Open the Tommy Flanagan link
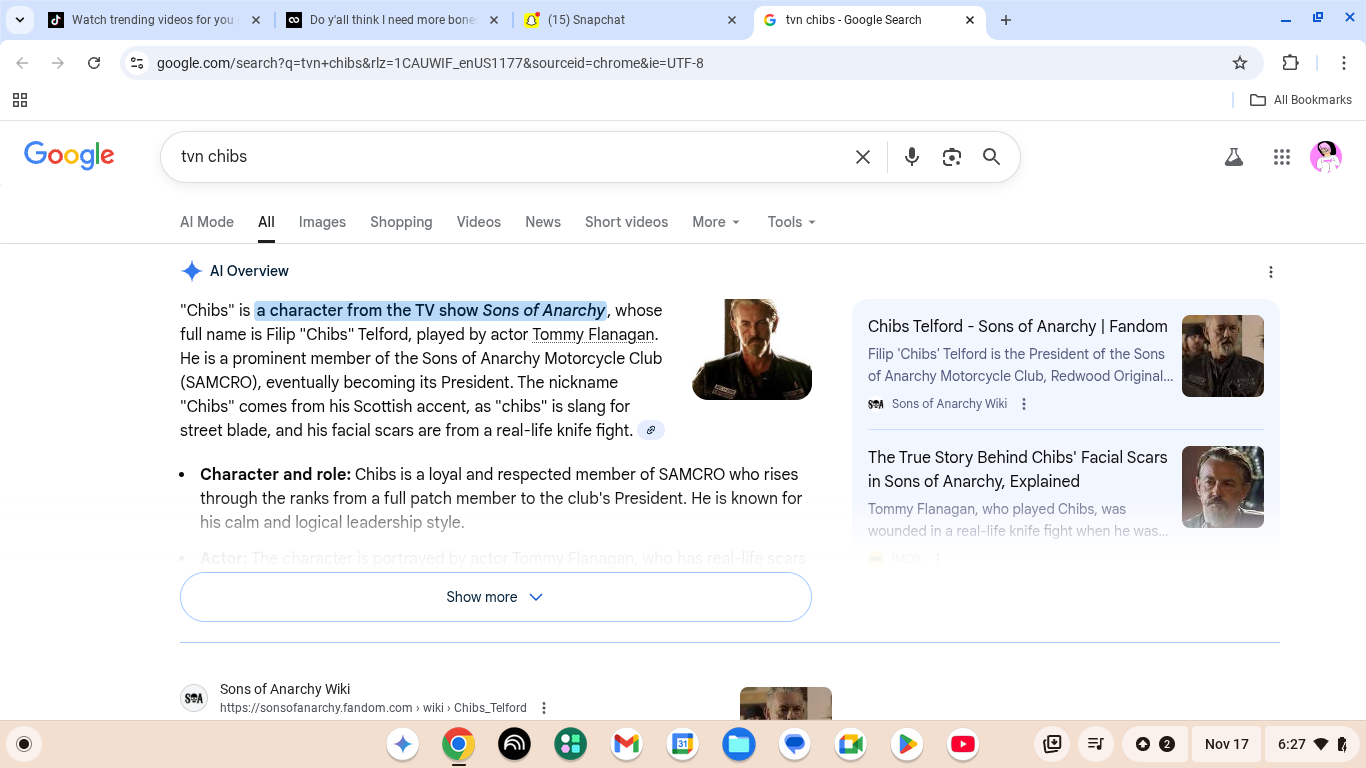 pos(593,335)
